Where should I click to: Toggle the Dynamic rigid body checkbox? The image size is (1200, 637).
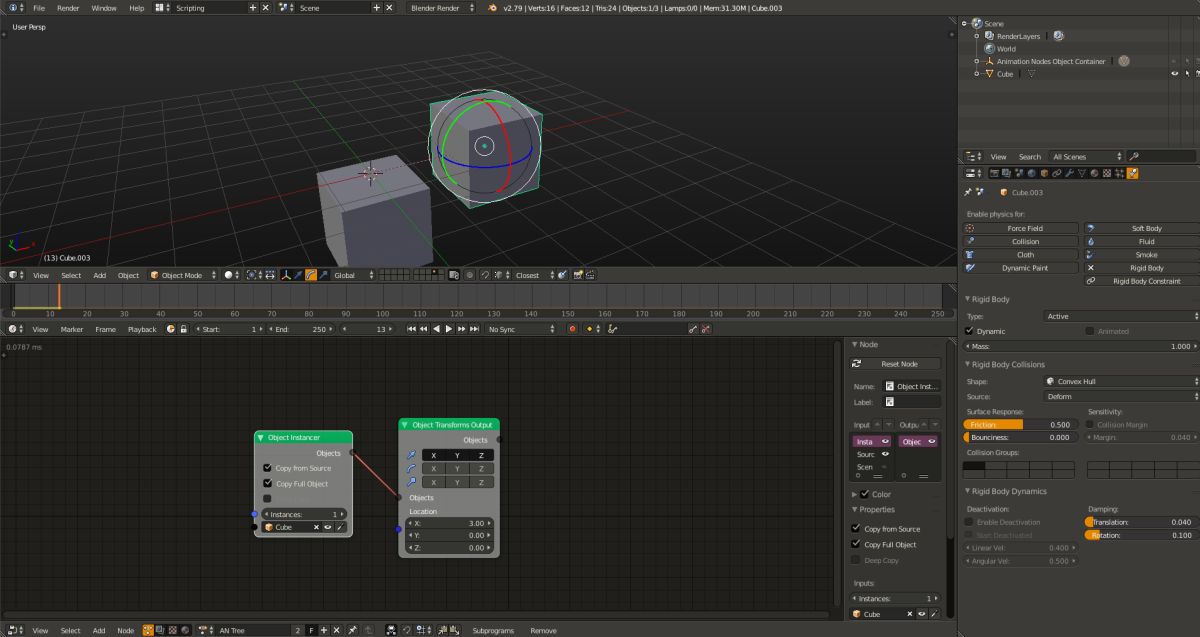click(969, 331)
